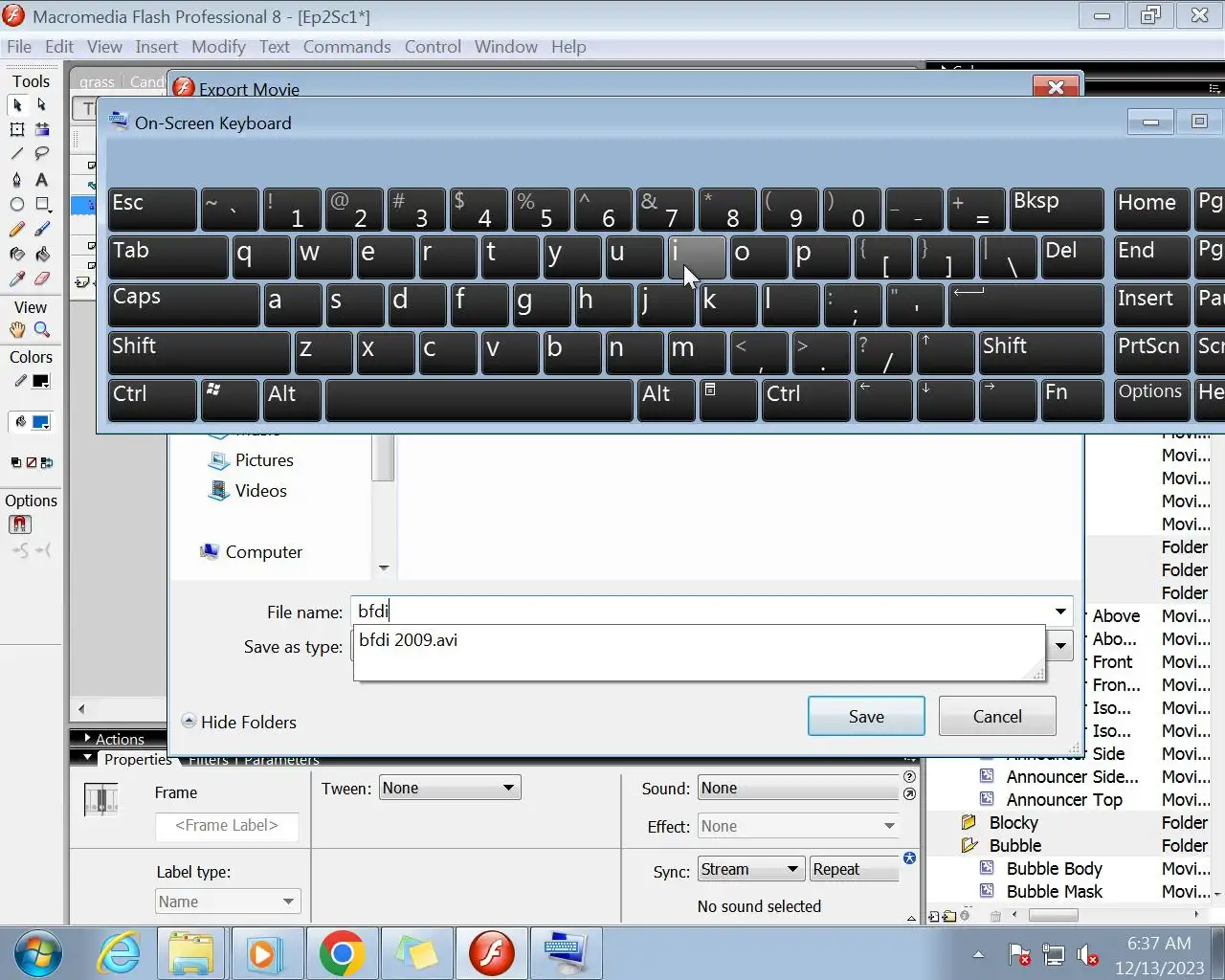The width and height of the screenshot is (1225, 980).
Task: Select the Paint Bucket tool
Action: point(41,254)
